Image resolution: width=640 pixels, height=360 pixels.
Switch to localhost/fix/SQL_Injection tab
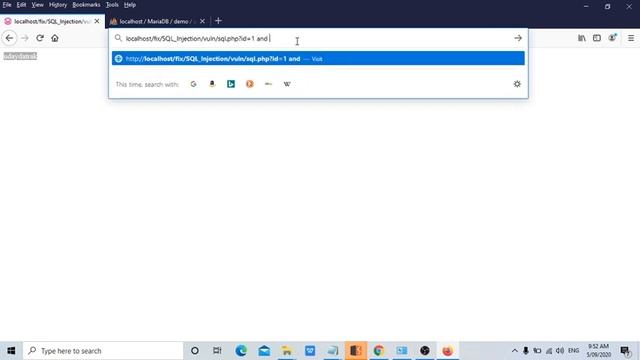pyautogui.click(x=52, y=21)
